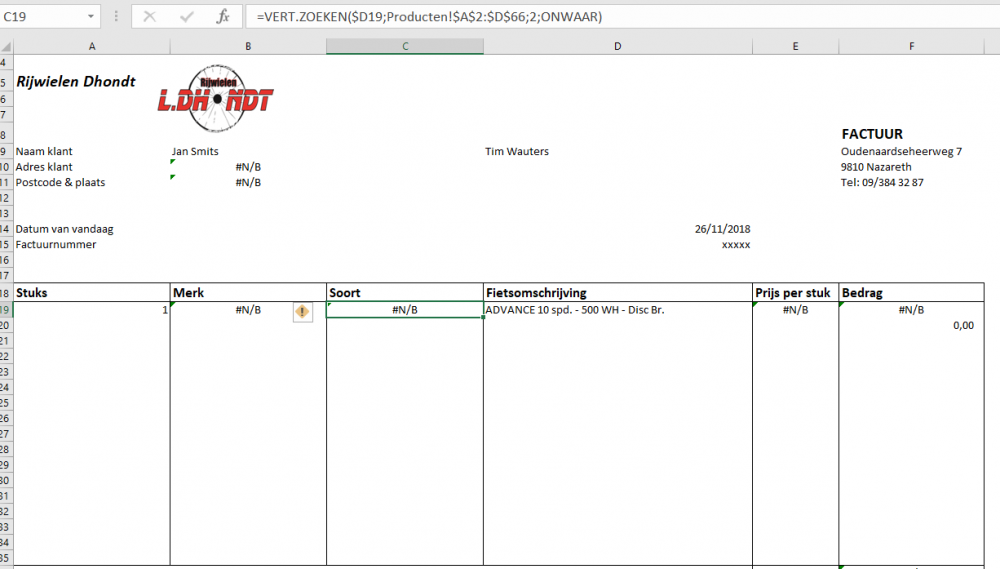
Task: Click the Cancel (X) formula button
Action: point(150,17)
